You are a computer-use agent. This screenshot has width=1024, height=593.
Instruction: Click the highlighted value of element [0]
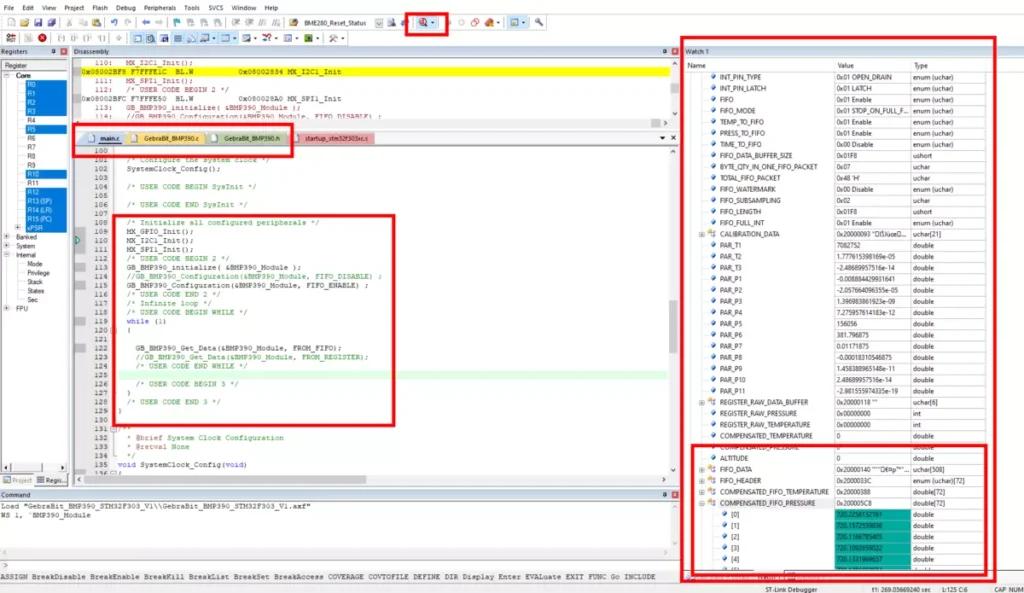[872, 515]
